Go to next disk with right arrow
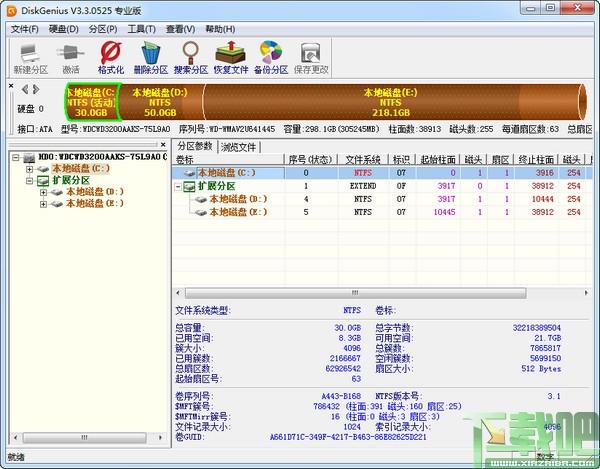600x469 pixels. click(36, 90)
